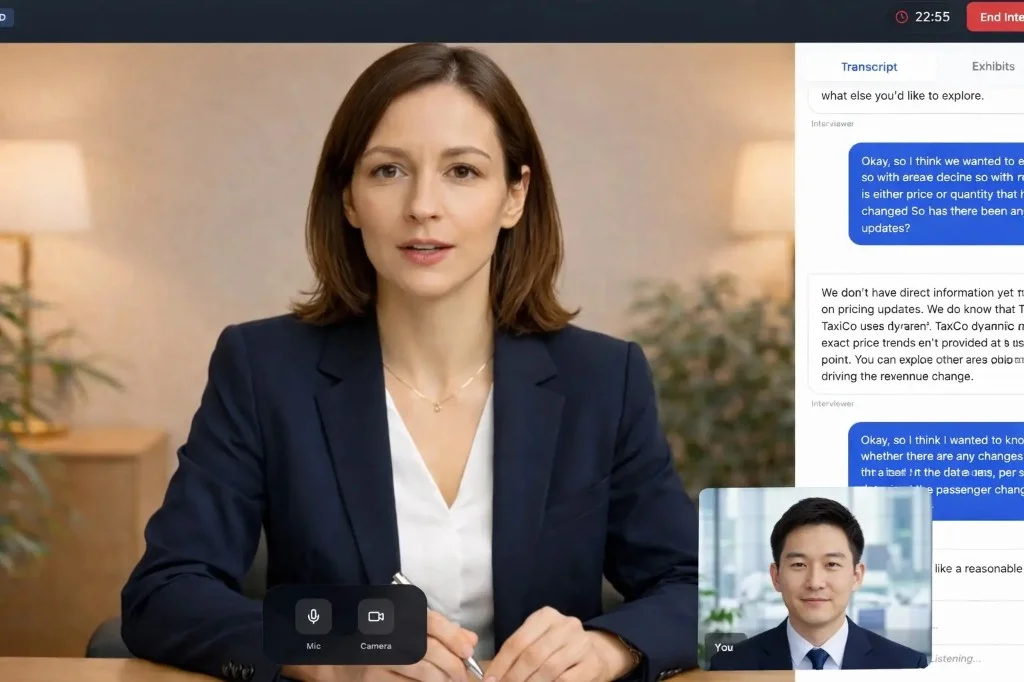Click the microphone icon in the call controls
The height and width of the screenshot is (682, 1024).
[x=313, y=617]
